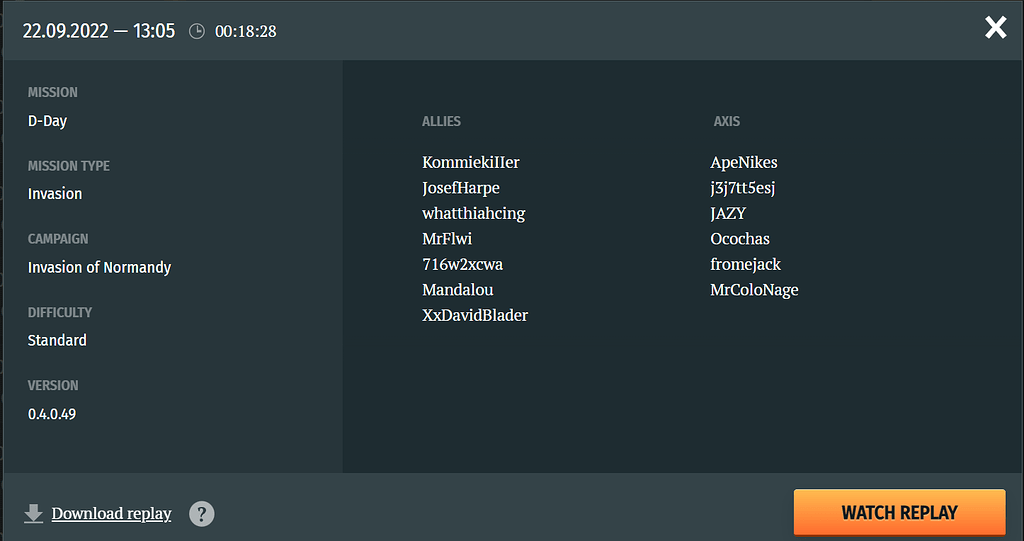Click the clock duration icon
1024x541 pixels.
pyautogui.click(x=197, y=31)
